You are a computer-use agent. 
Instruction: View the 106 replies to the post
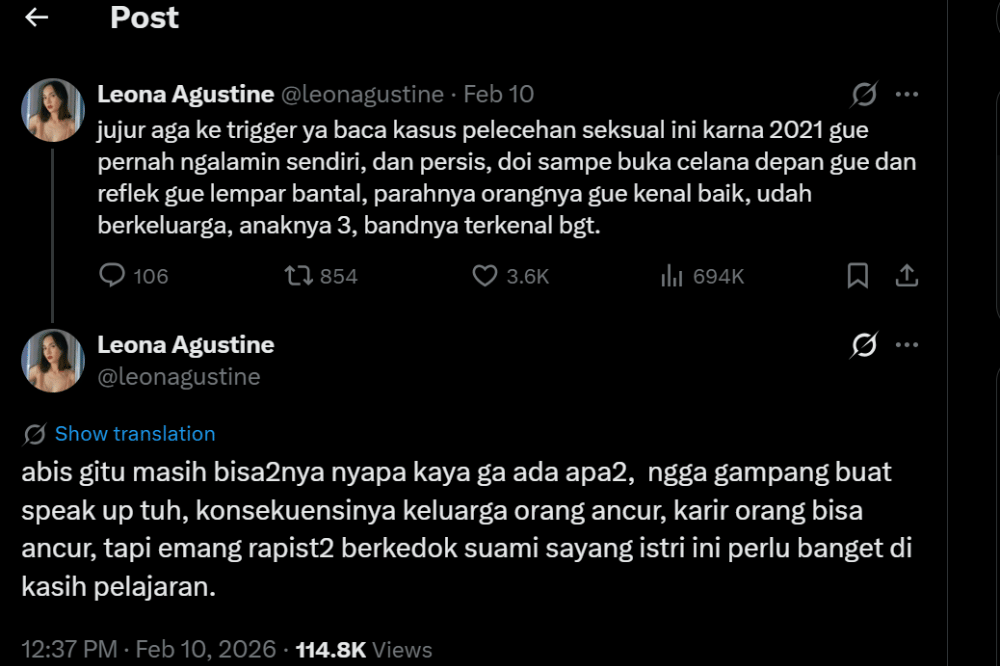point(132,275)
